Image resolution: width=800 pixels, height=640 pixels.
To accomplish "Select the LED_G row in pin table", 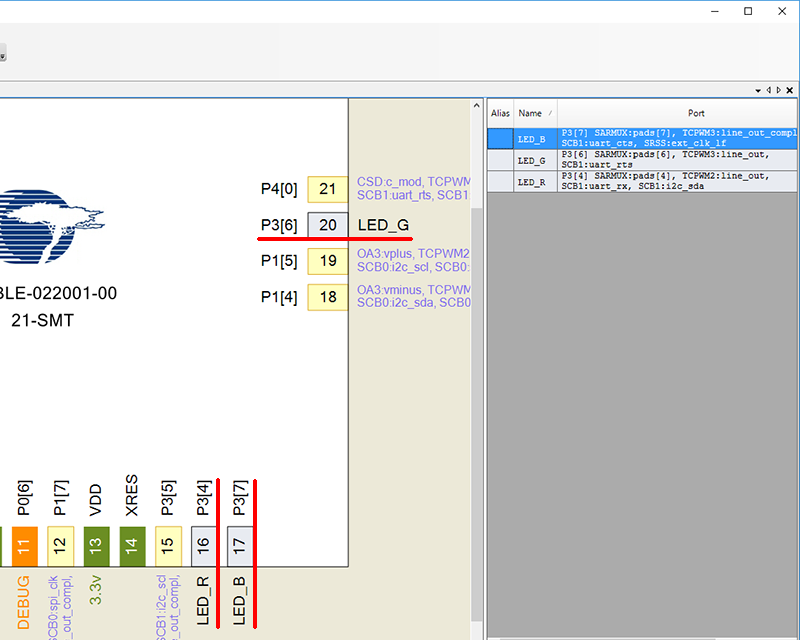I will [642, 160].
